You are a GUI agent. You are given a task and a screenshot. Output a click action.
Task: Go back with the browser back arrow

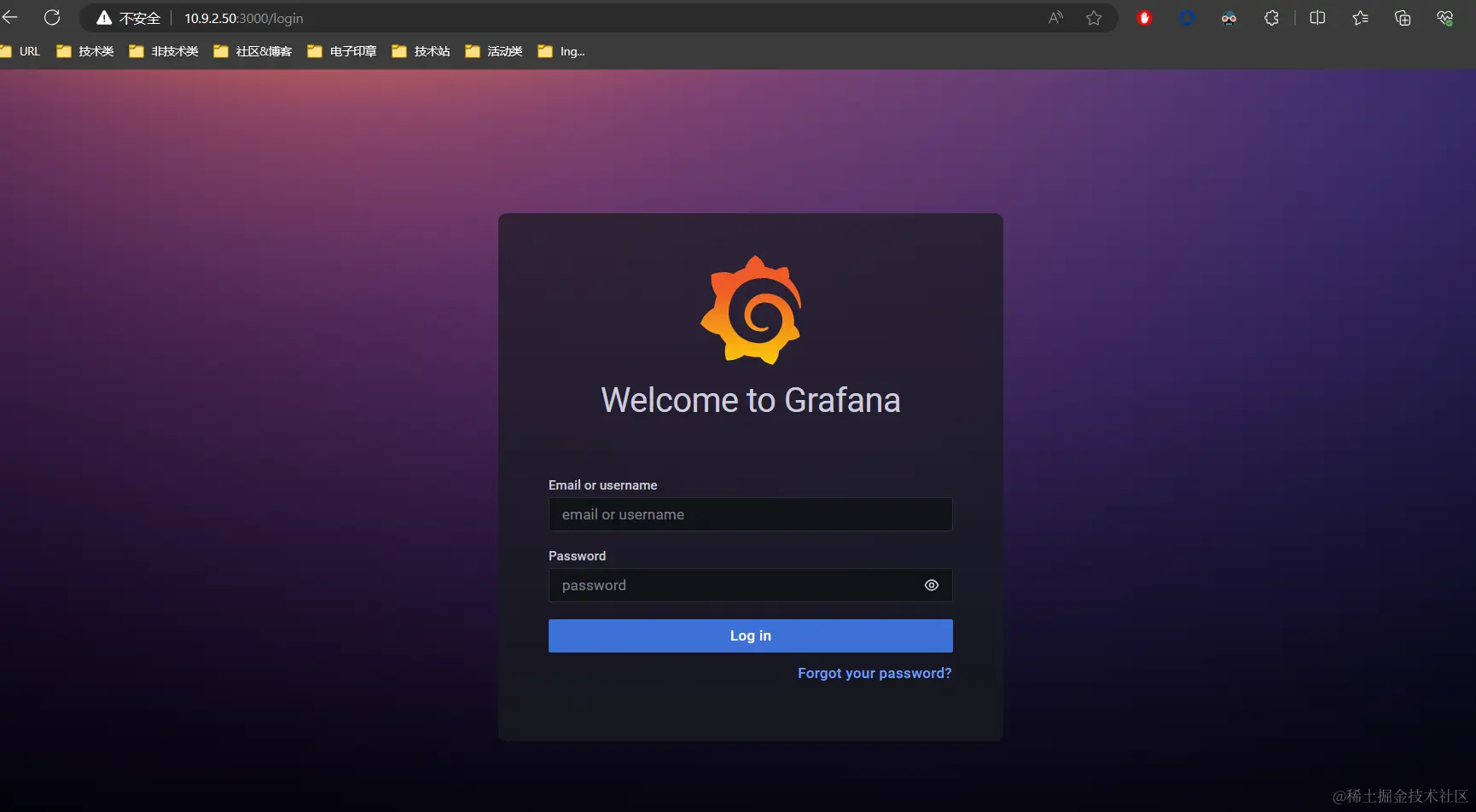point(9,17)
